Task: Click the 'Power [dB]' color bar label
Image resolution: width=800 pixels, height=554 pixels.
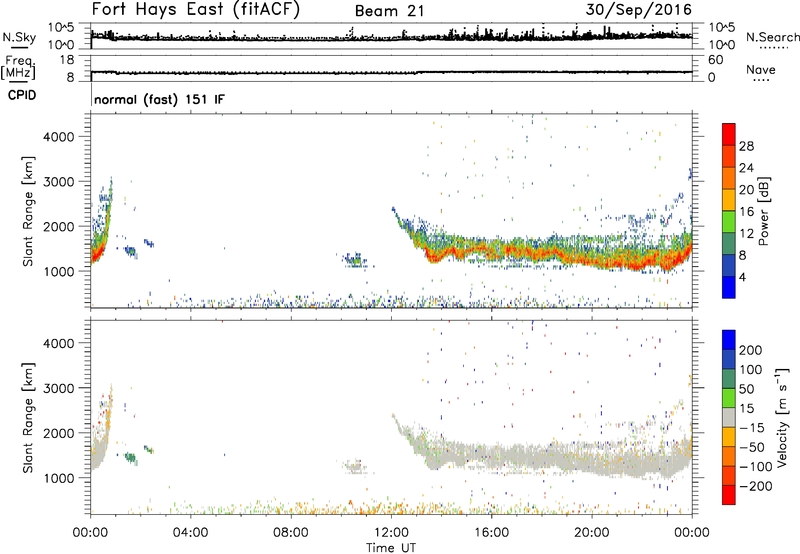Action: tap(763, 211)
